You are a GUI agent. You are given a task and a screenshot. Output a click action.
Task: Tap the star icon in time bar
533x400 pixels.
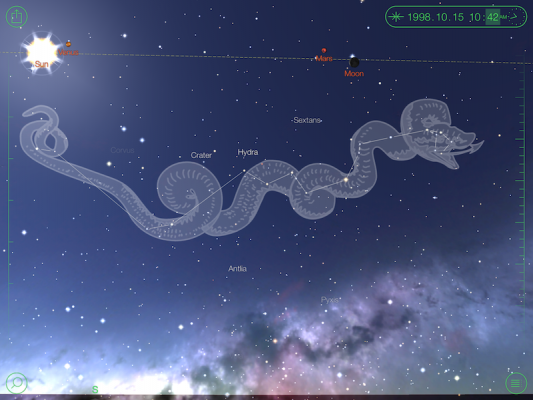[396, 17]
